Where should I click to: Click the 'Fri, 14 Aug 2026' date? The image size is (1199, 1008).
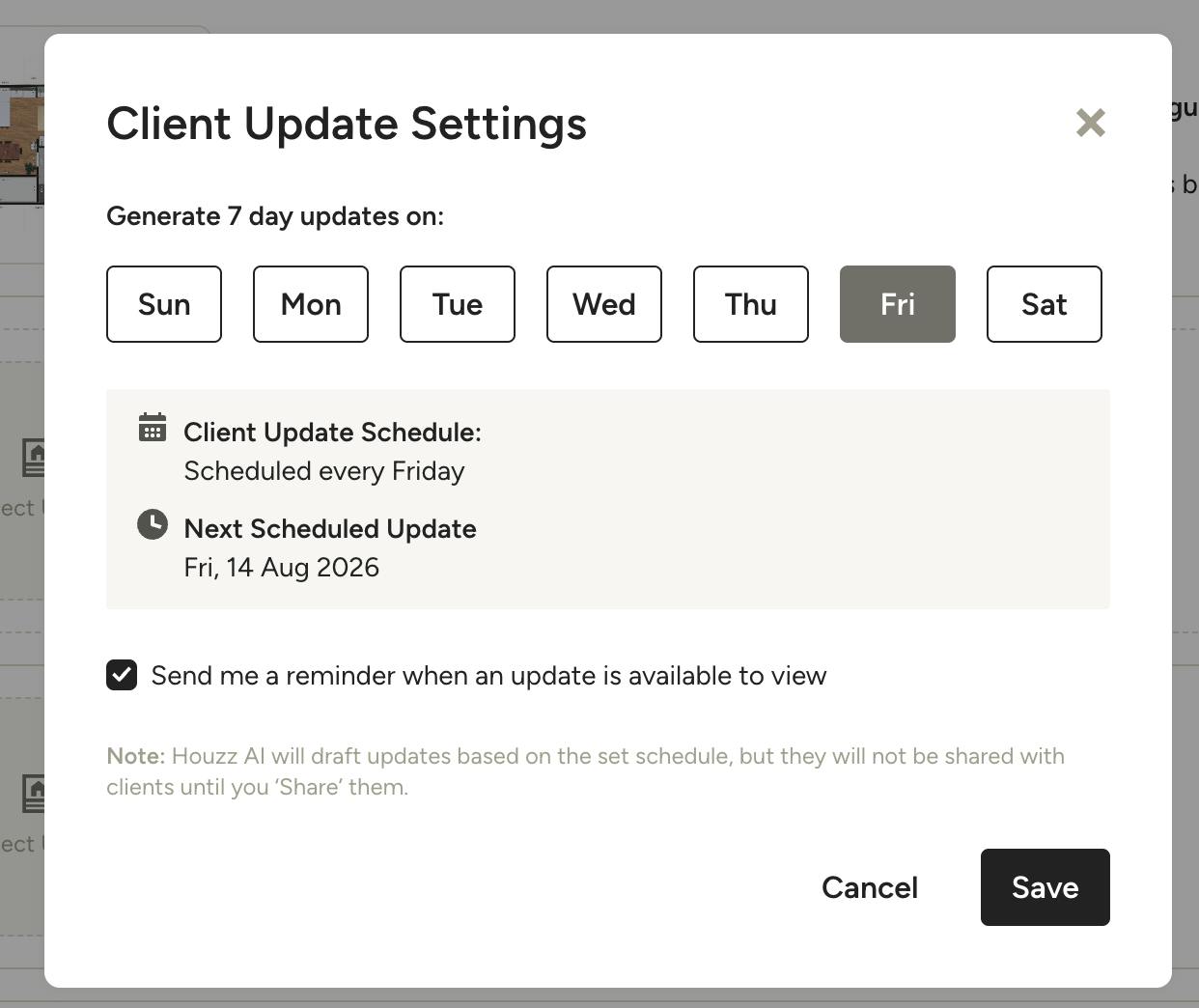(x=282, y=568)
